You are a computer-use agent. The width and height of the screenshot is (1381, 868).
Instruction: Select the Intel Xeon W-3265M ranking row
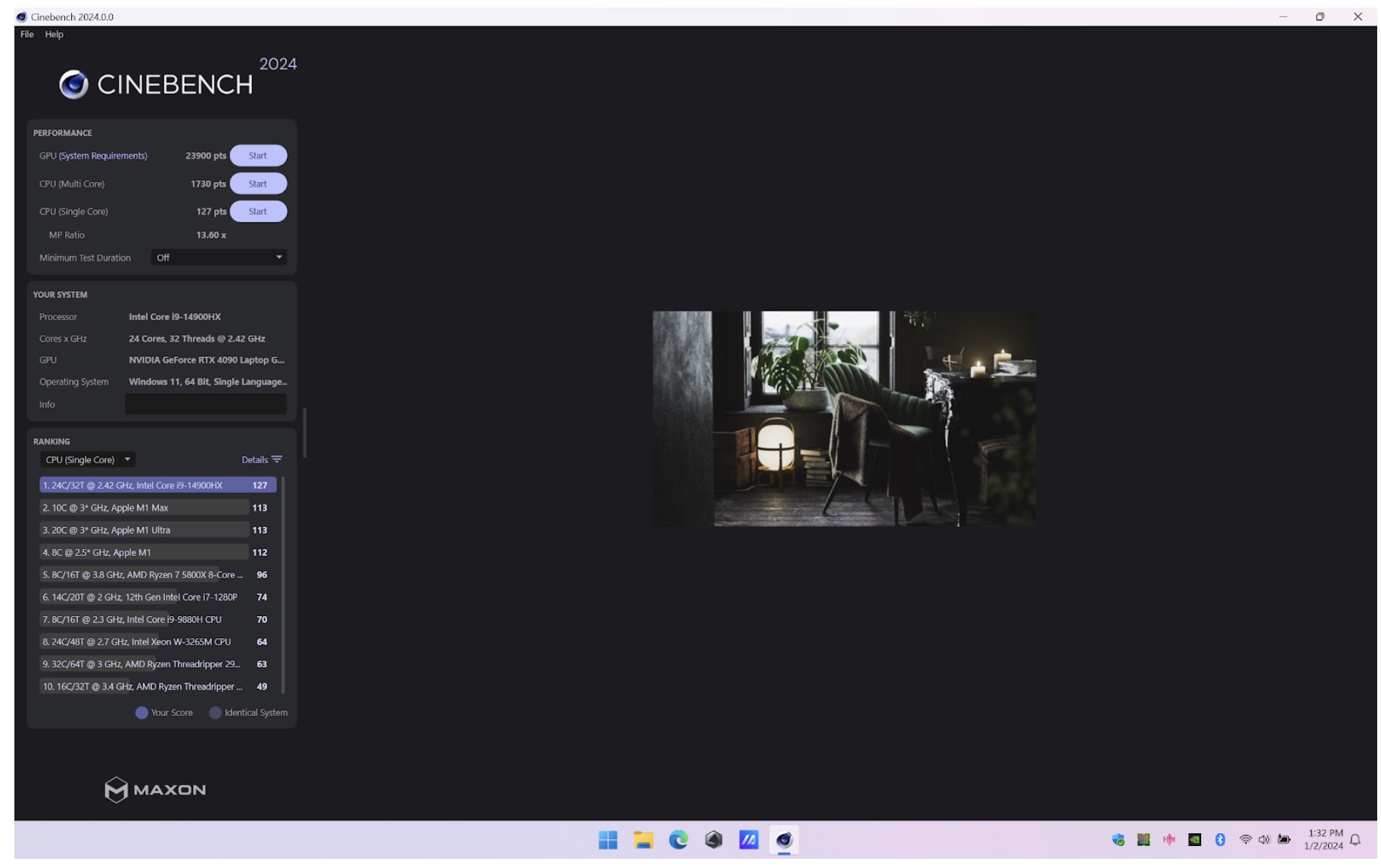pyautogui.click(x=158, y=642)
